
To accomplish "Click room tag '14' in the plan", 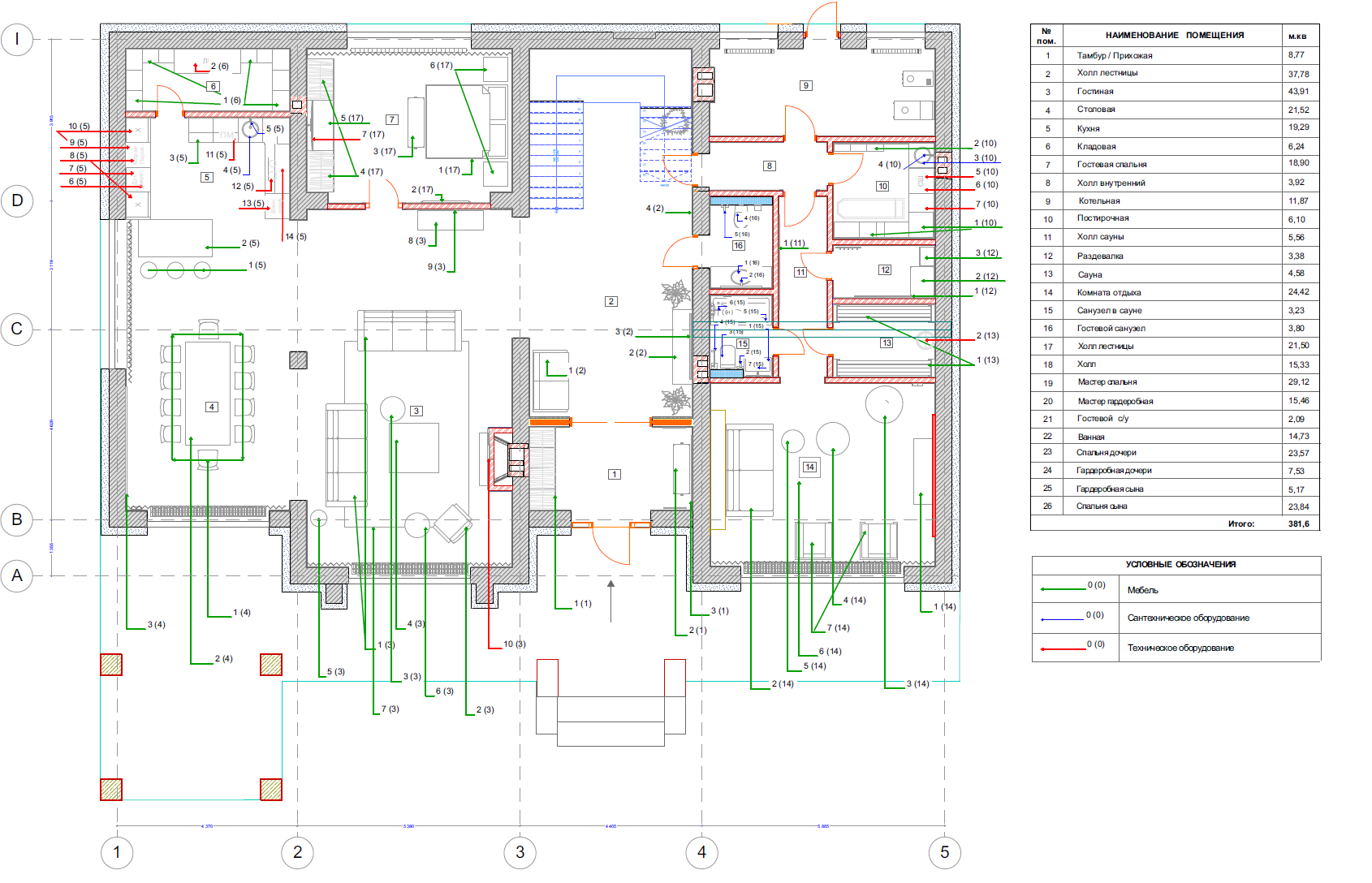I will pyautogui.click(x=809, y=467).
